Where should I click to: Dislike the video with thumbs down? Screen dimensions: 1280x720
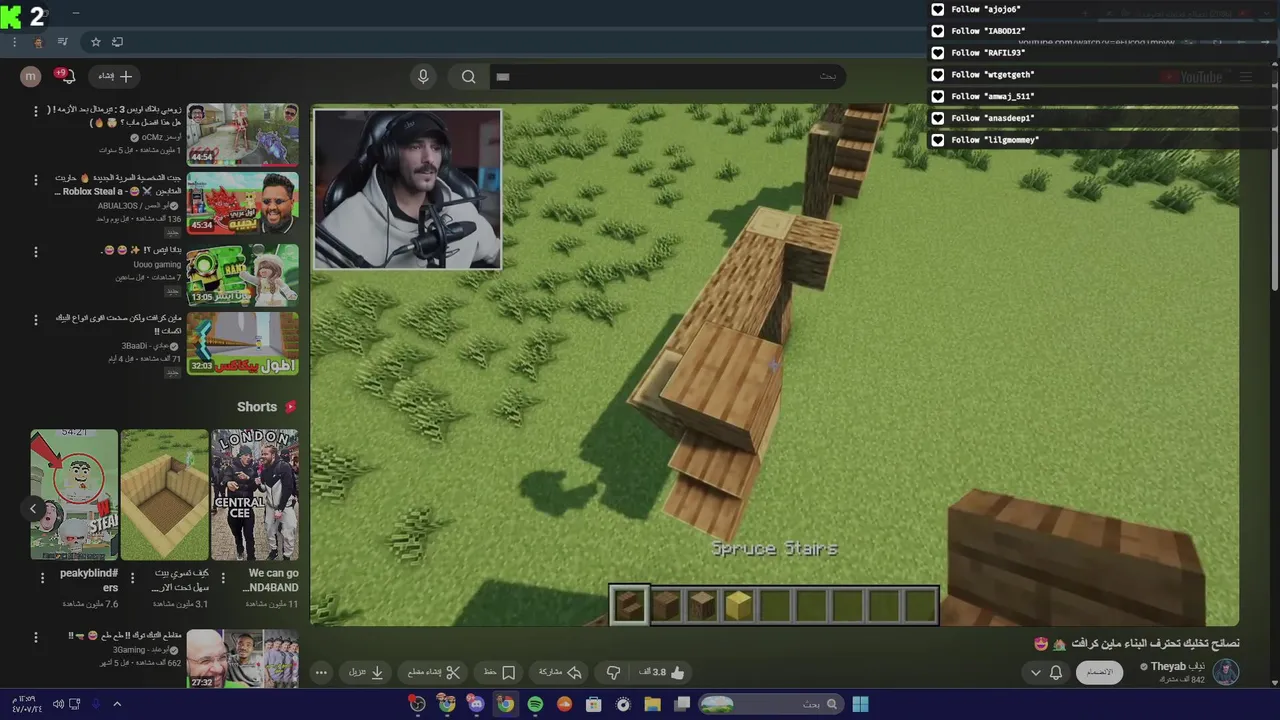614,673
